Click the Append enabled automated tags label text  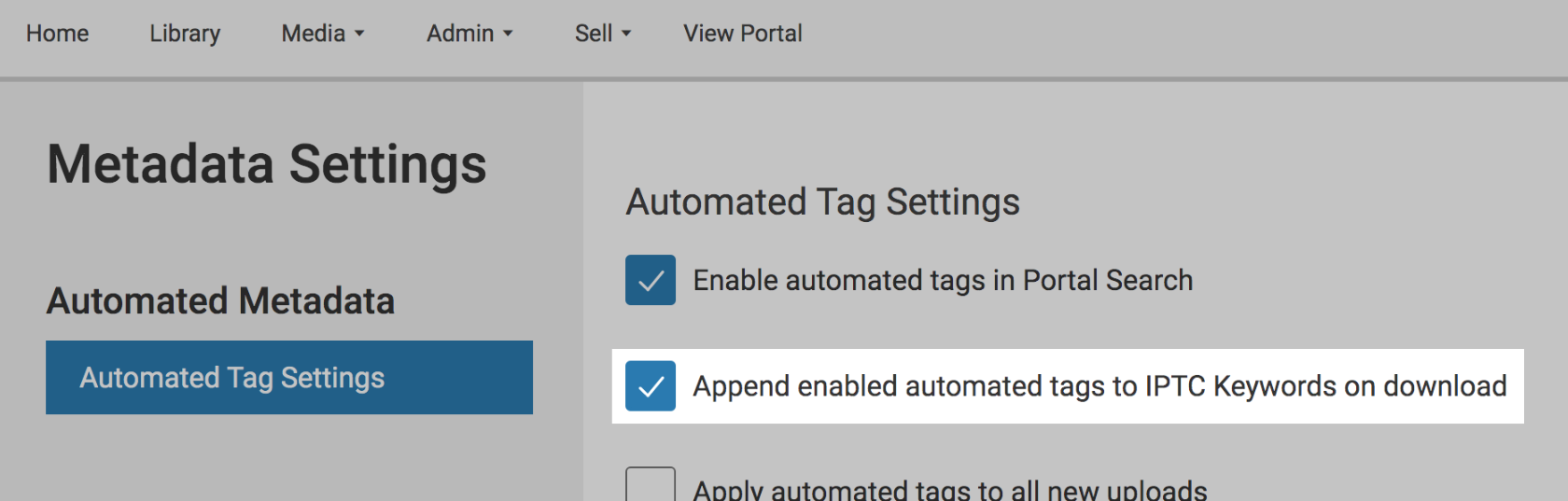coord(1099,386)
